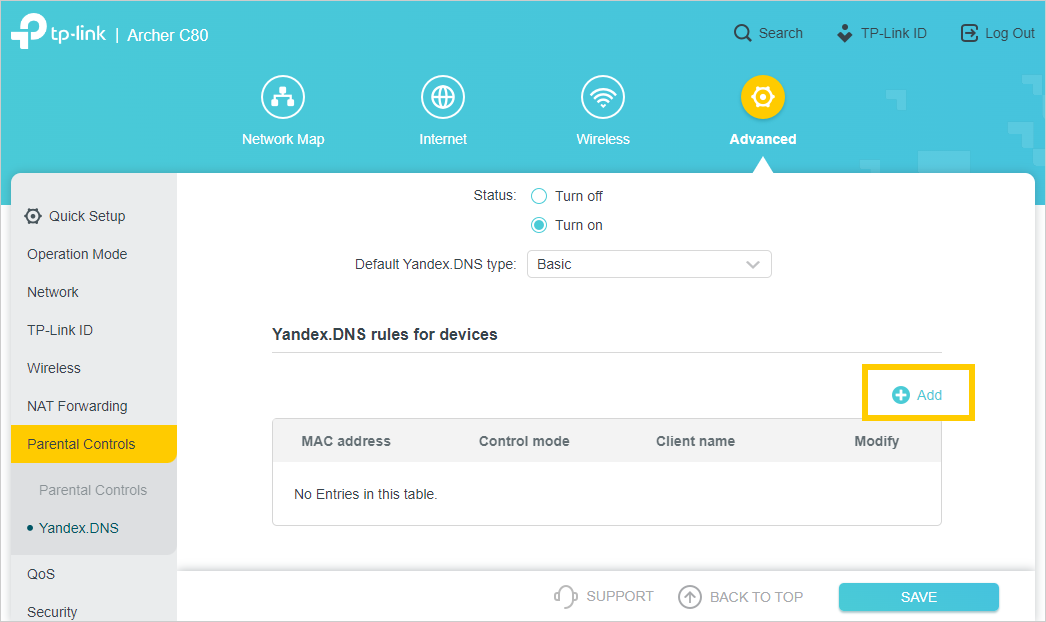The image size is (1046, 622).
Task: Expand the Parental Controls sidebar section
Action: [x=82, y=444]
